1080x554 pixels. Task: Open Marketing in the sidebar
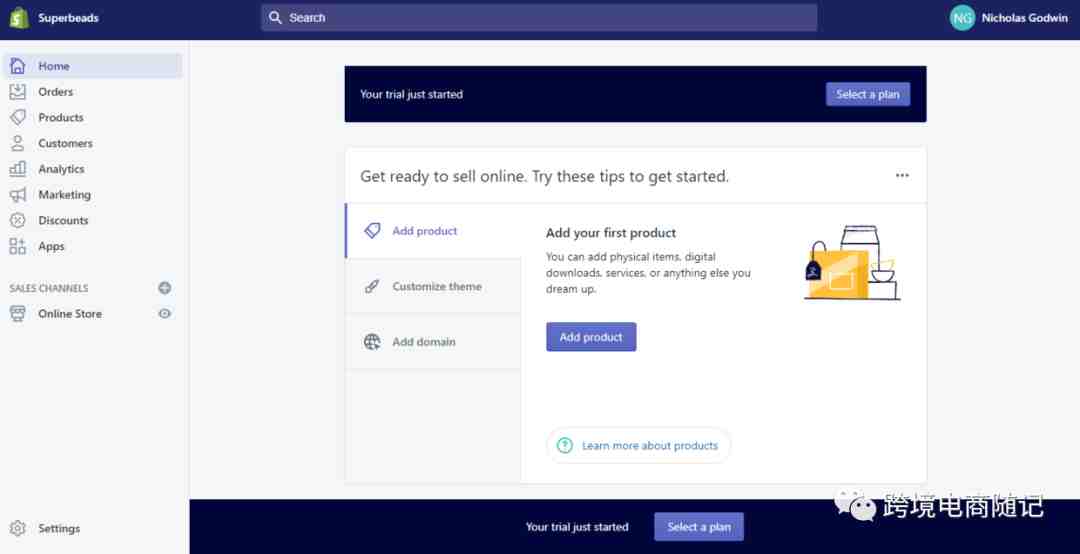[94, 195]
